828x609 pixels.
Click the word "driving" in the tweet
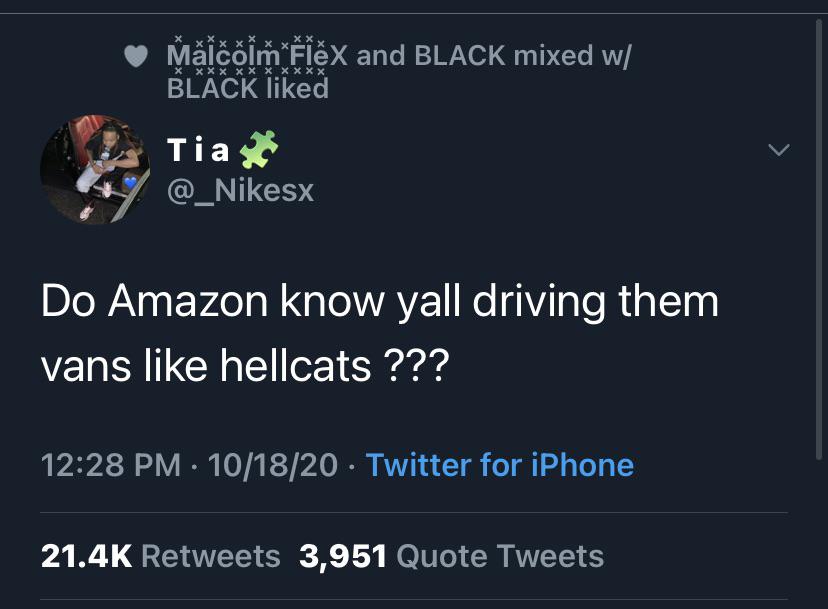click(x=529, y=302)
